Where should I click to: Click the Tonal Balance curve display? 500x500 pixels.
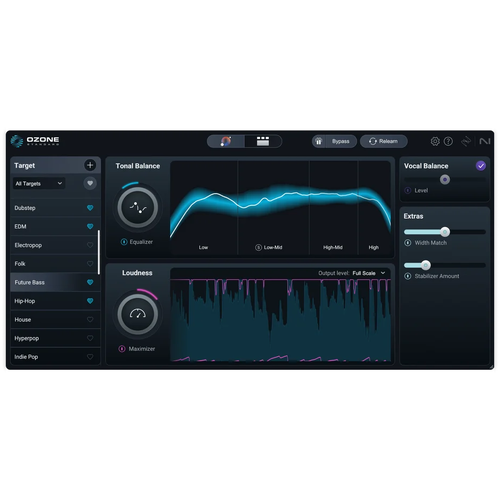(280, 207)
